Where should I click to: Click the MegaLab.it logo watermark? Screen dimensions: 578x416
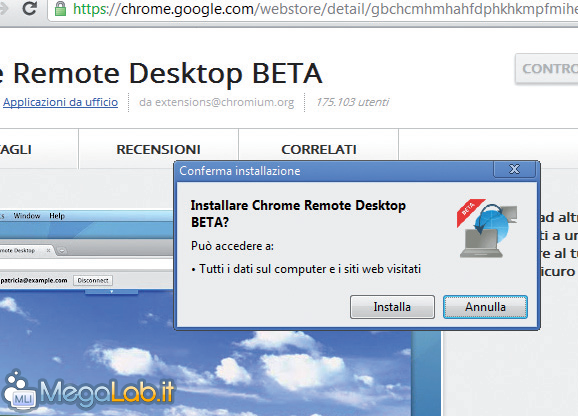coord(88,391)
